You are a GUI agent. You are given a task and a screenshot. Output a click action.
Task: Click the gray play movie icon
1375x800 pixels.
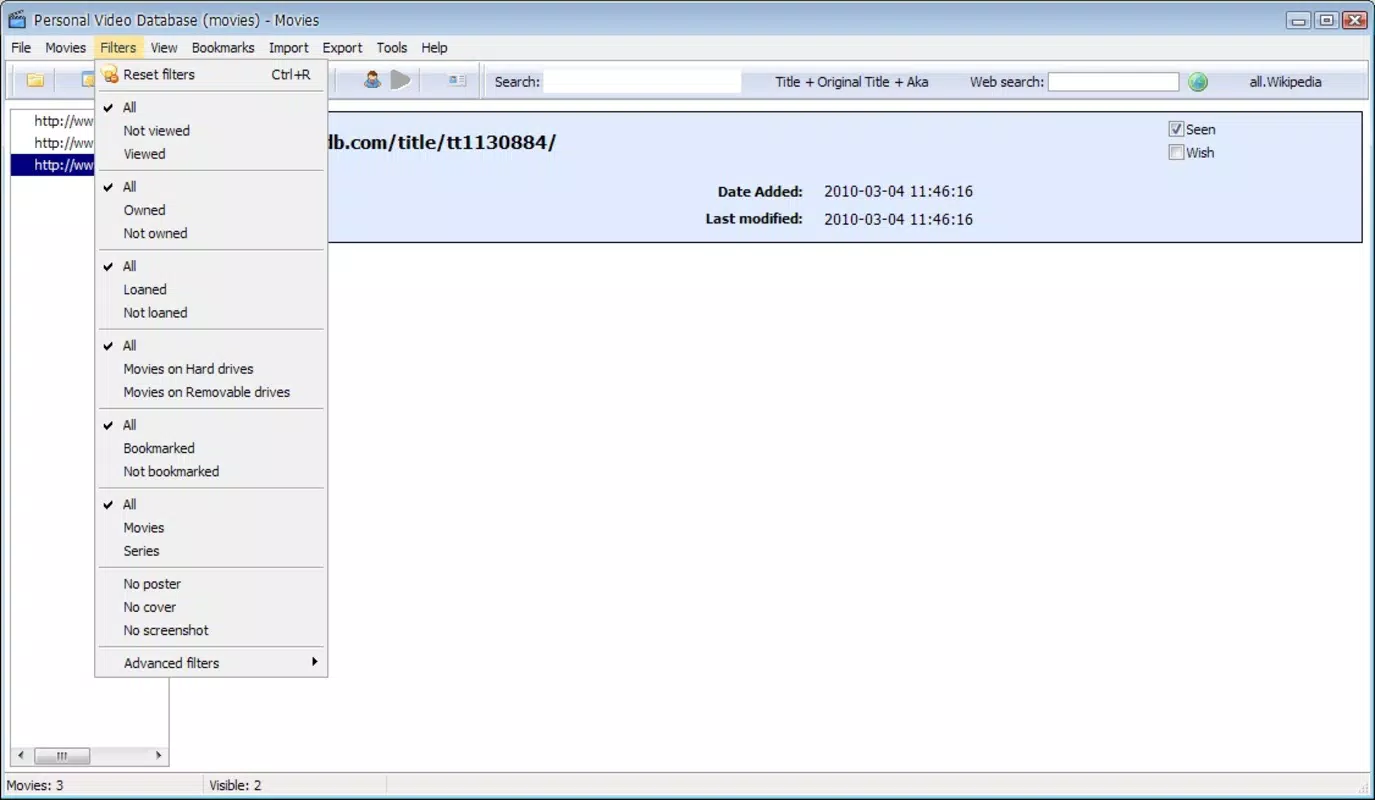[x=401, y=81]
